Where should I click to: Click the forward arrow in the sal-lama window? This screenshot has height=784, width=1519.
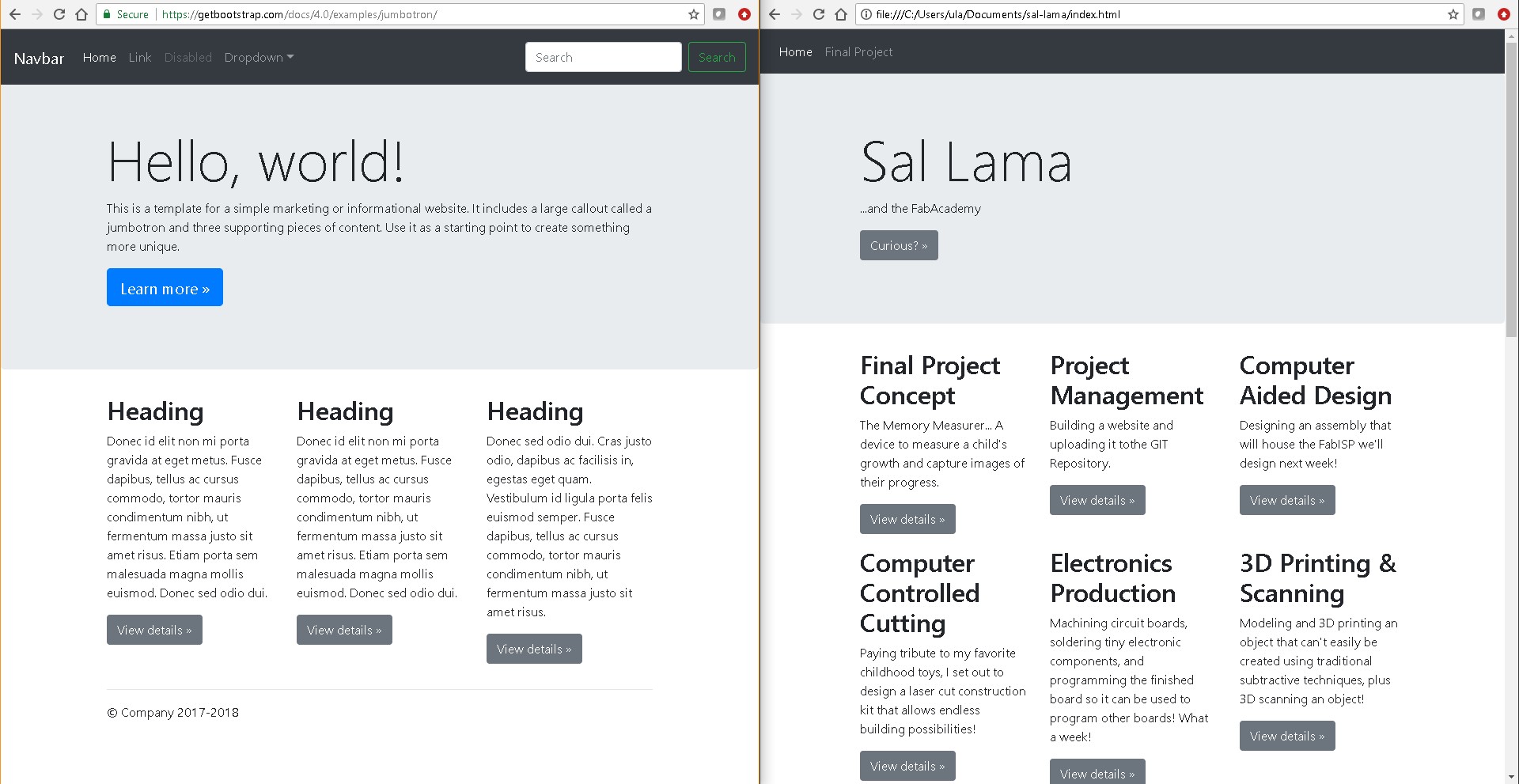(x=797, y=14)
